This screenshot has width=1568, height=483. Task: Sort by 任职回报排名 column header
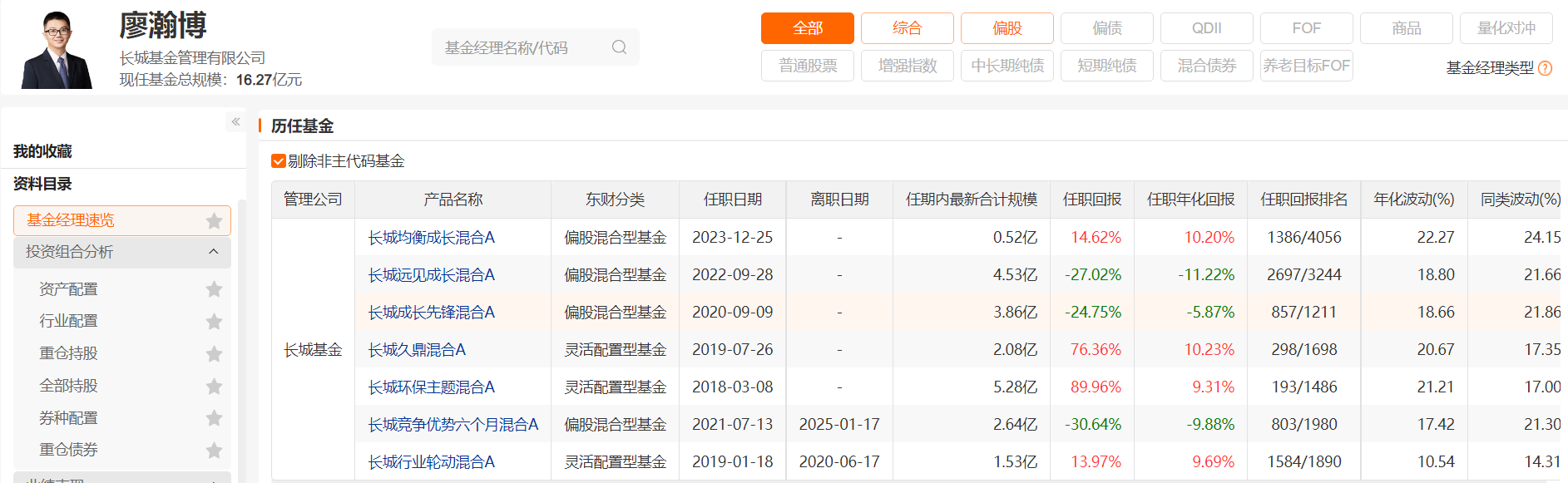(x=1303, y=200)
